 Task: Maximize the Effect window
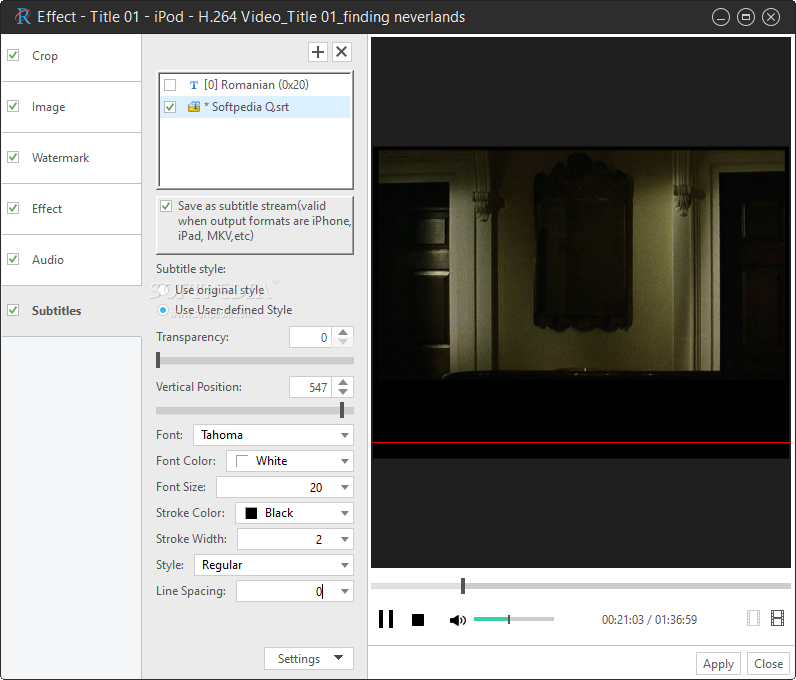pos(746,17)
